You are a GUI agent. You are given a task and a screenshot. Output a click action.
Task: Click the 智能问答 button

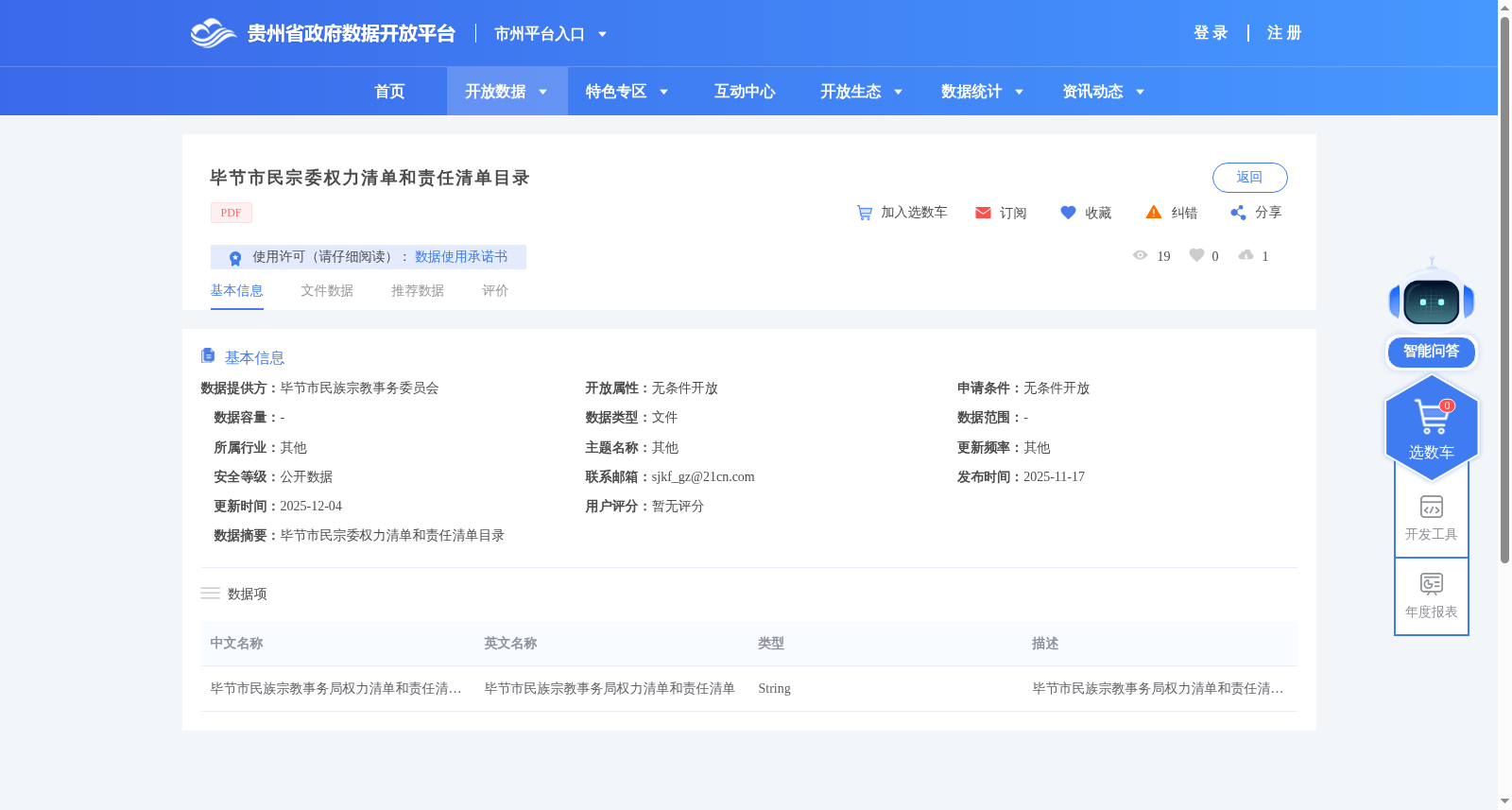pos(1432,352)
